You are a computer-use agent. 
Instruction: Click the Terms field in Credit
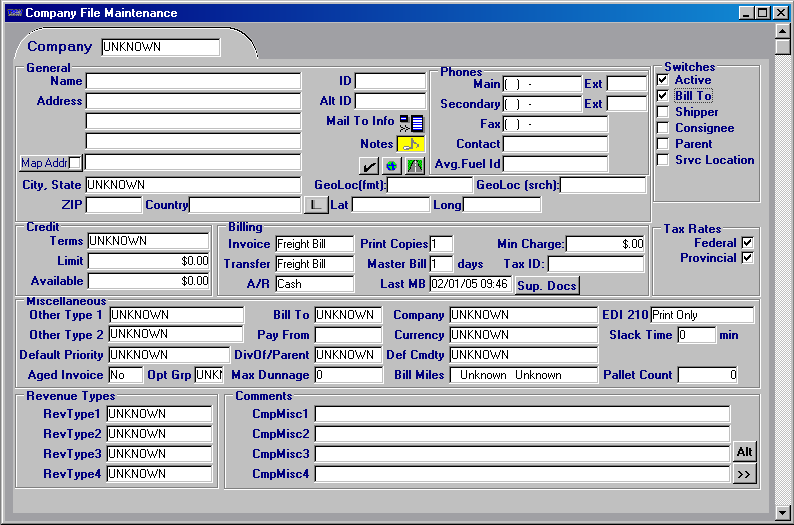pyautogui.click(x=148, y=241)
